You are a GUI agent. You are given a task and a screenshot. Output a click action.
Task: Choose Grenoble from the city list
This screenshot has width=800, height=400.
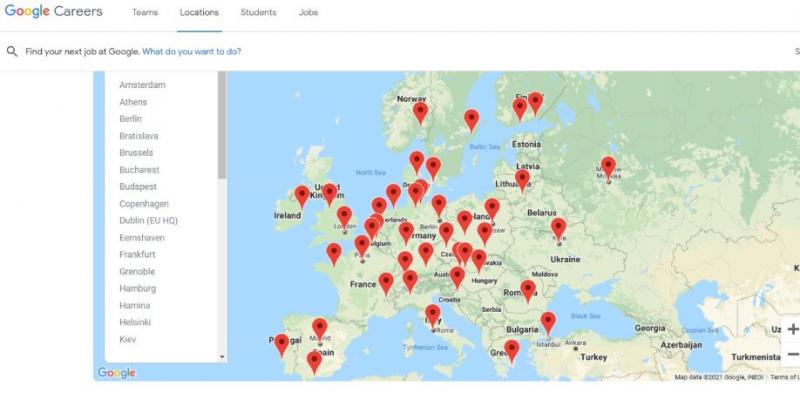click(137, 271)
